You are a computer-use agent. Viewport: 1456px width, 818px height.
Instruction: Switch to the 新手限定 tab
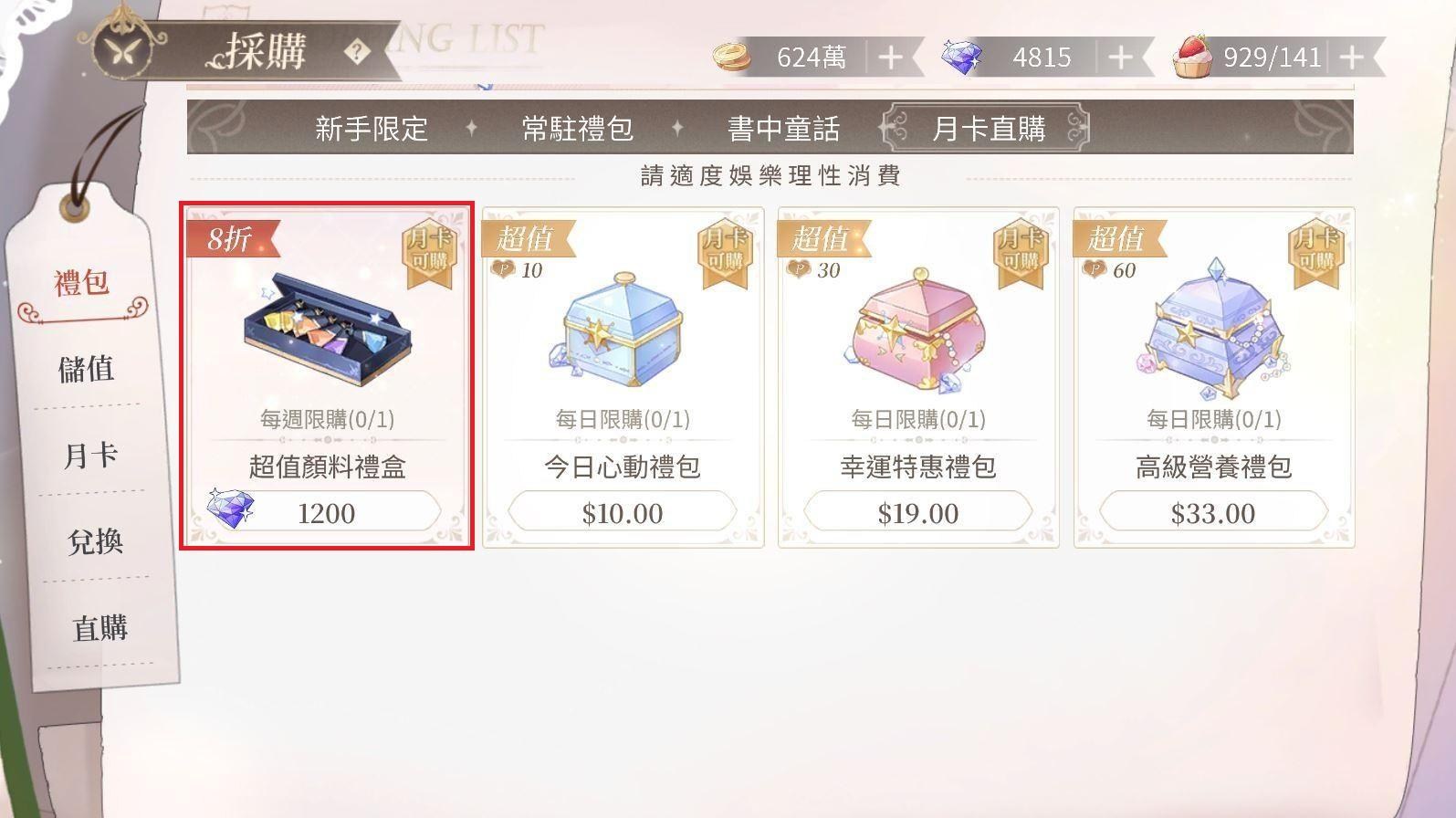pos(372,128)
